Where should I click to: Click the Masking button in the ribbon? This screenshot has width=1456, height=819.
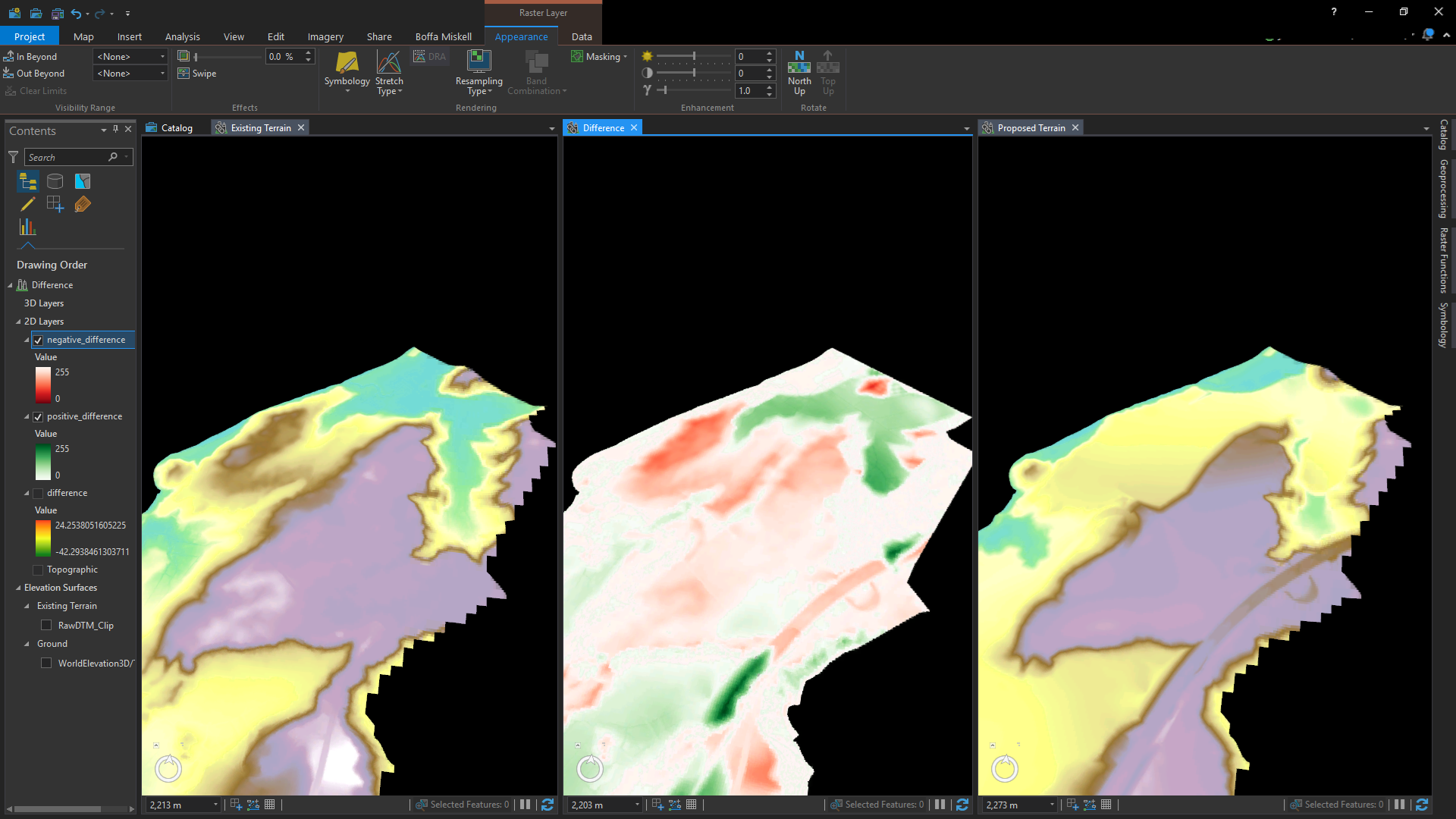(x=599, y=56)
